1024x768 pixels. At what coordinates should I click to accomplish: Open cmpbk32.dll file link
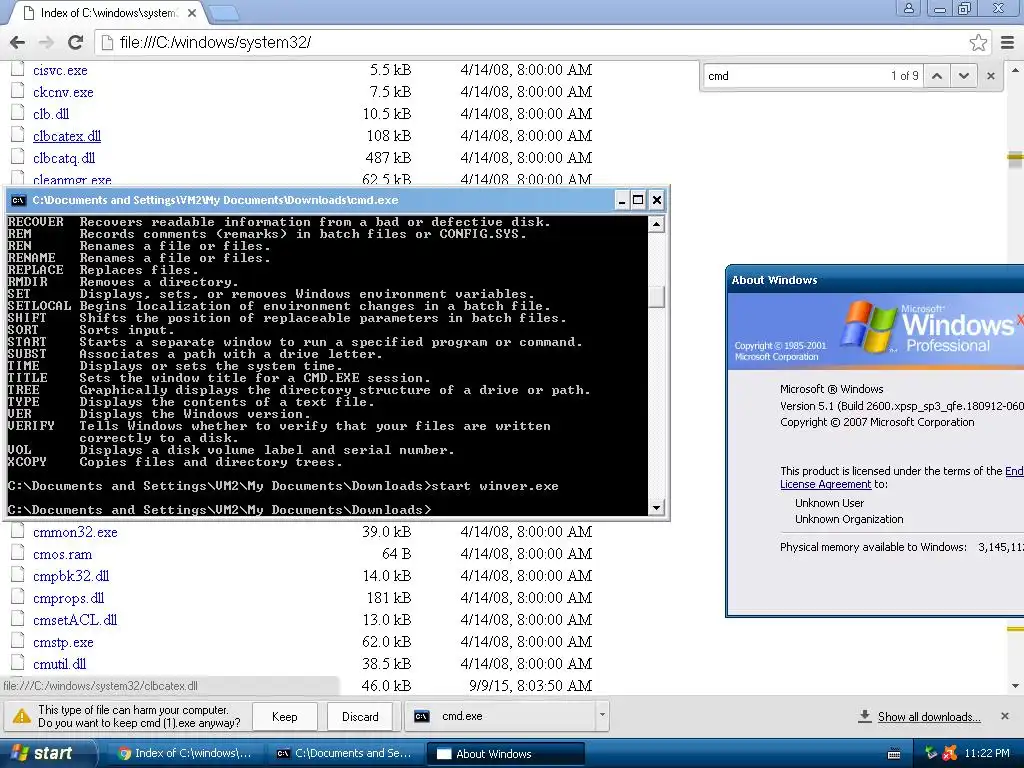tap(71, 576)
